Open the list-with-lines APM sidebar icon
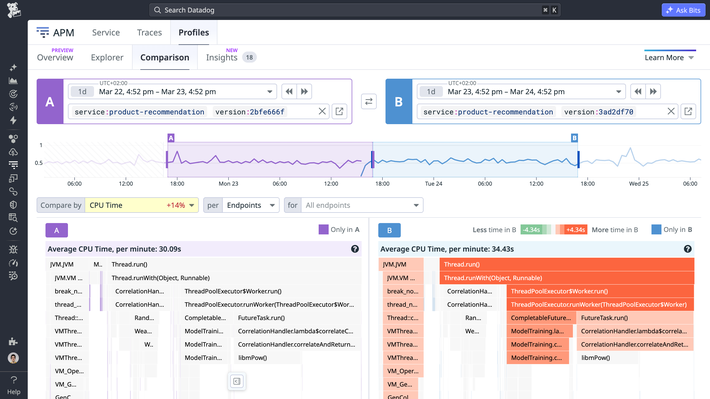 14,165
